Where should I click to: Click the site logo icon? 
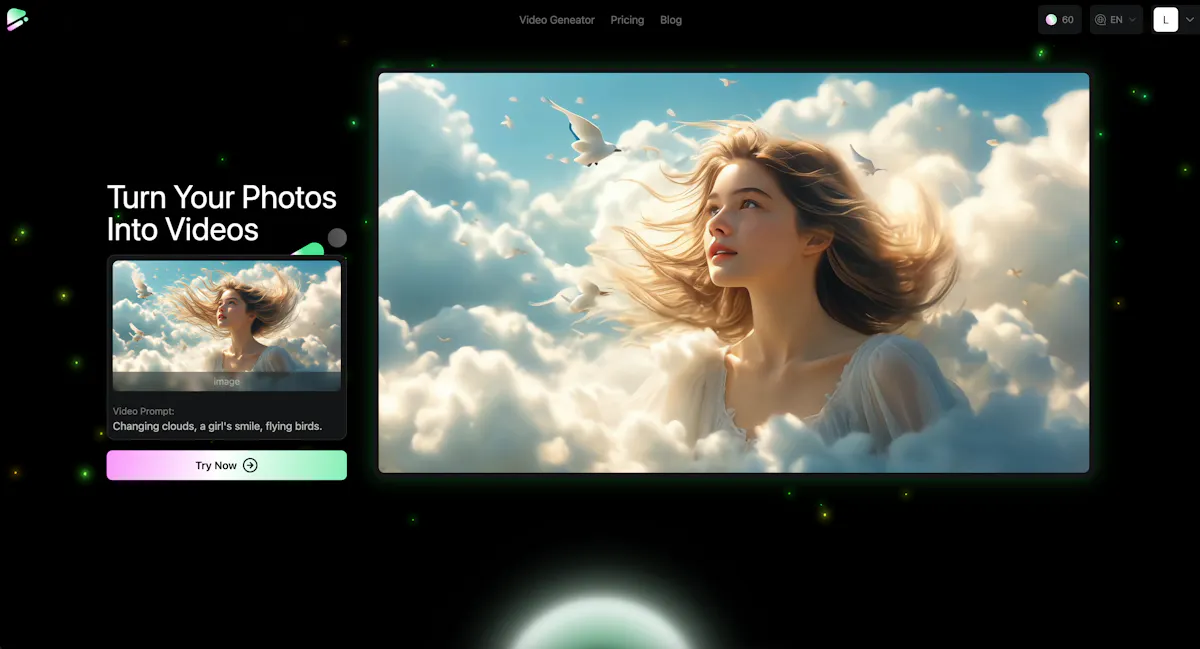pos(17,20)
